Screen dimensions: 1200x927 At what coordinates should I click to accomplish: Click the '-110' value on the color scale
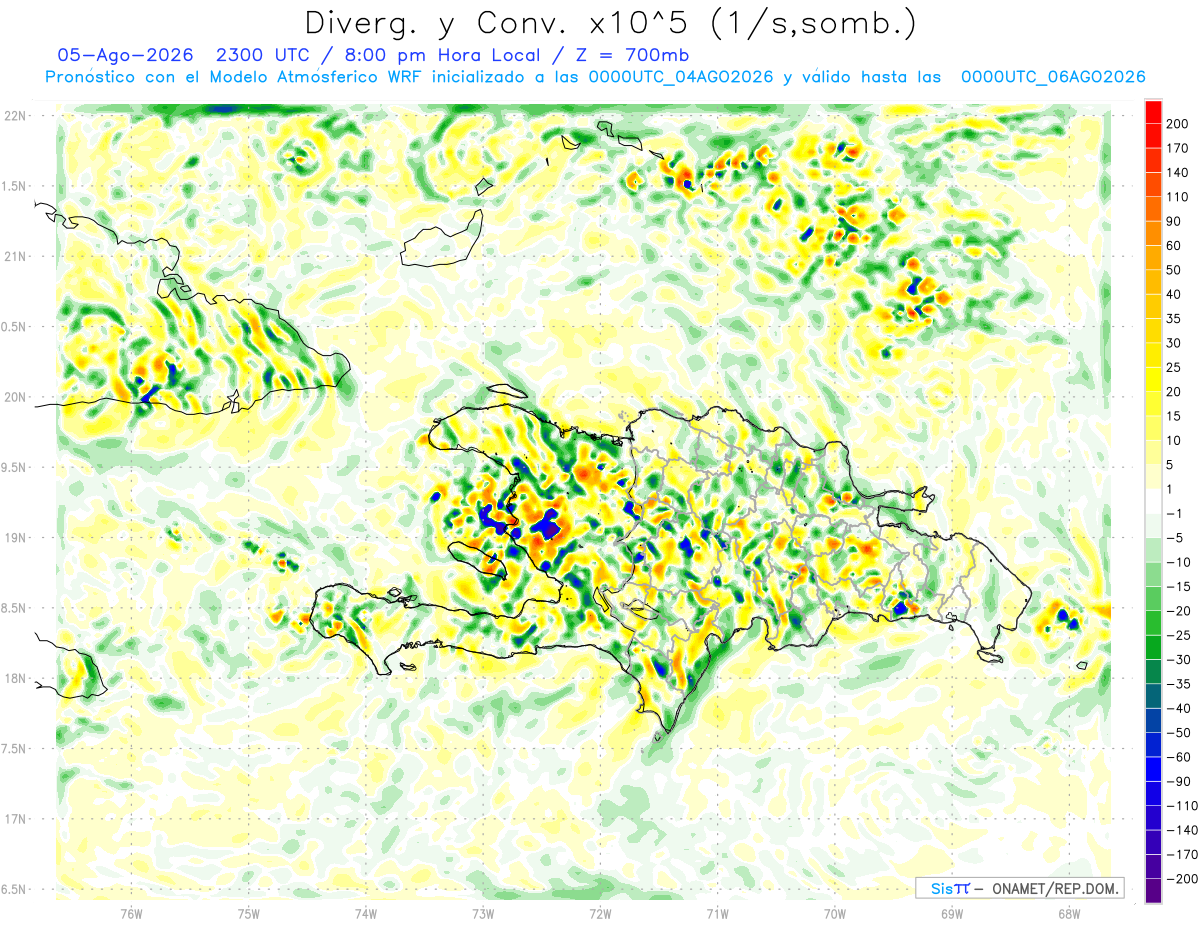pos(1181,806)
